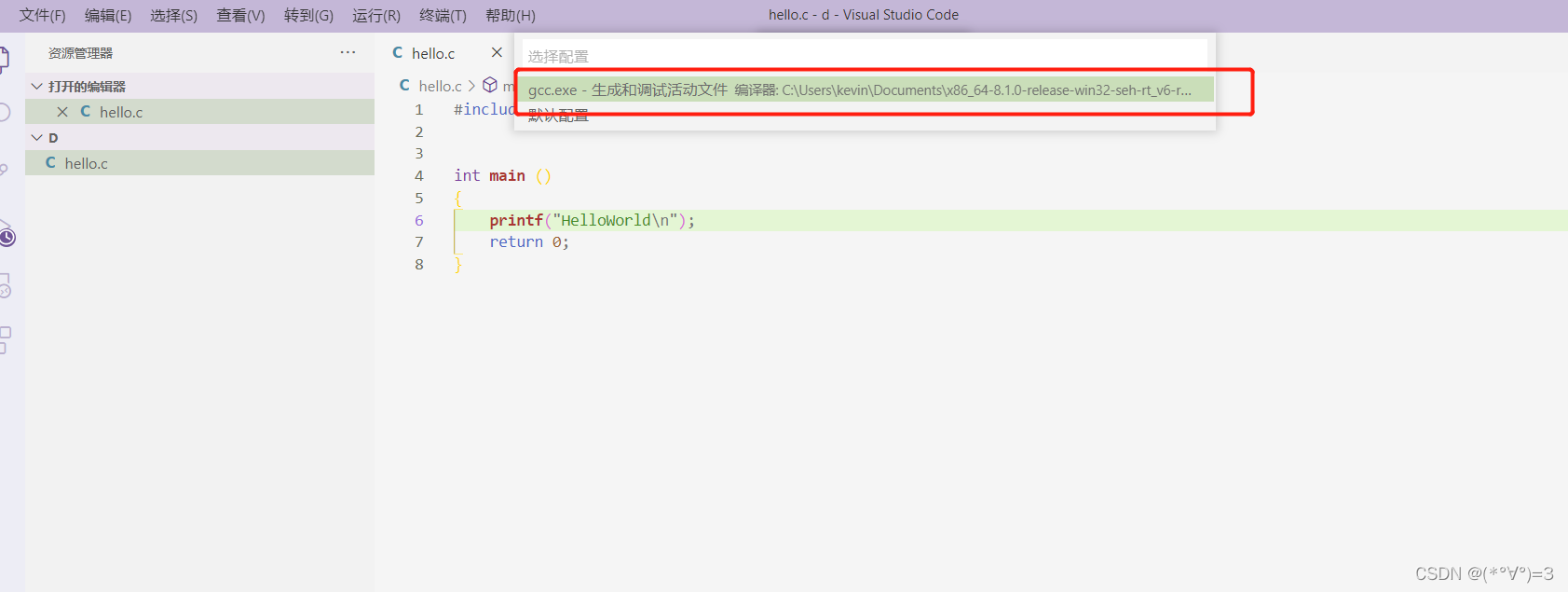Open the Remote Explorer activity bar icon
Viewport: 1568px width, 592px height.
pyautogui.click(x=5, y=285)
